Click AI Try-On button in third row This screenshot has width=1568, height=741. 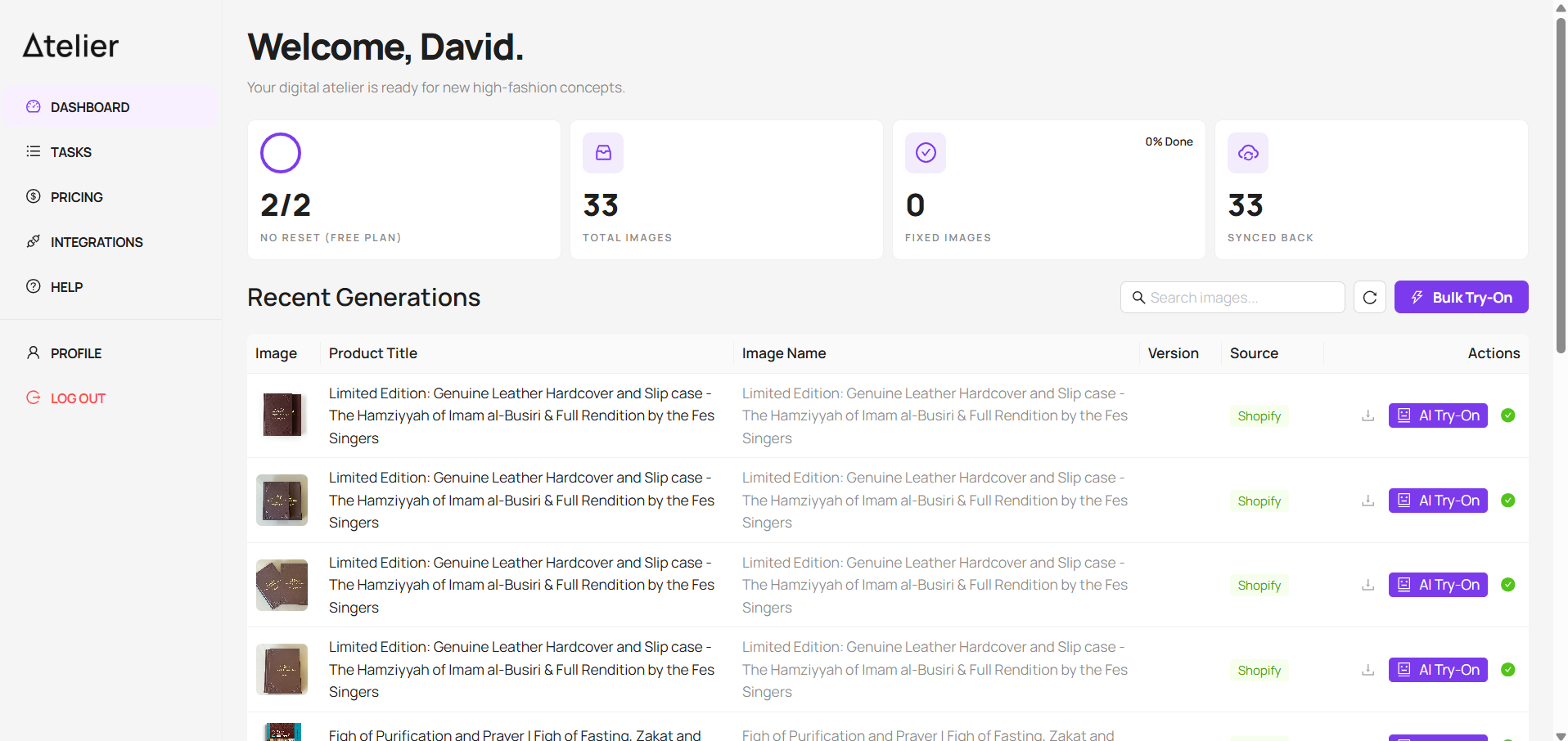point(1438,585)
